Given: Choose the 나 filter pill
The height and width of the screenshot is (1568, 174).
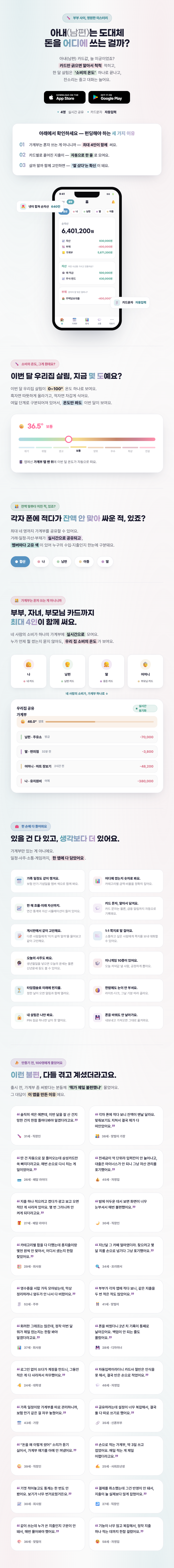Looking at the screenshot, I should click(x=41, y=561).
